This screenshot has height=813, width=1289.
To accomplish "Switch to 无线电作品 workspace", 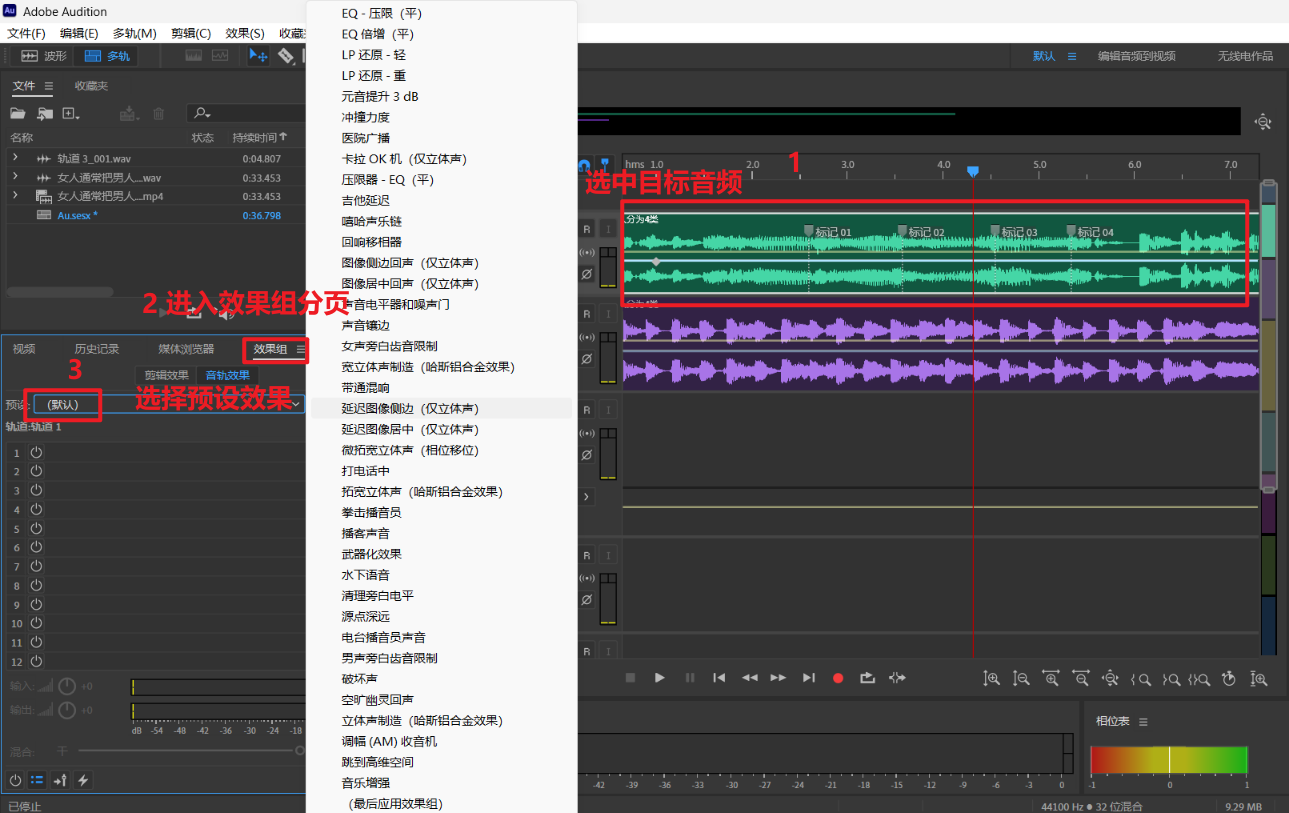I will pyautogui.click(x=1245, y=56).
